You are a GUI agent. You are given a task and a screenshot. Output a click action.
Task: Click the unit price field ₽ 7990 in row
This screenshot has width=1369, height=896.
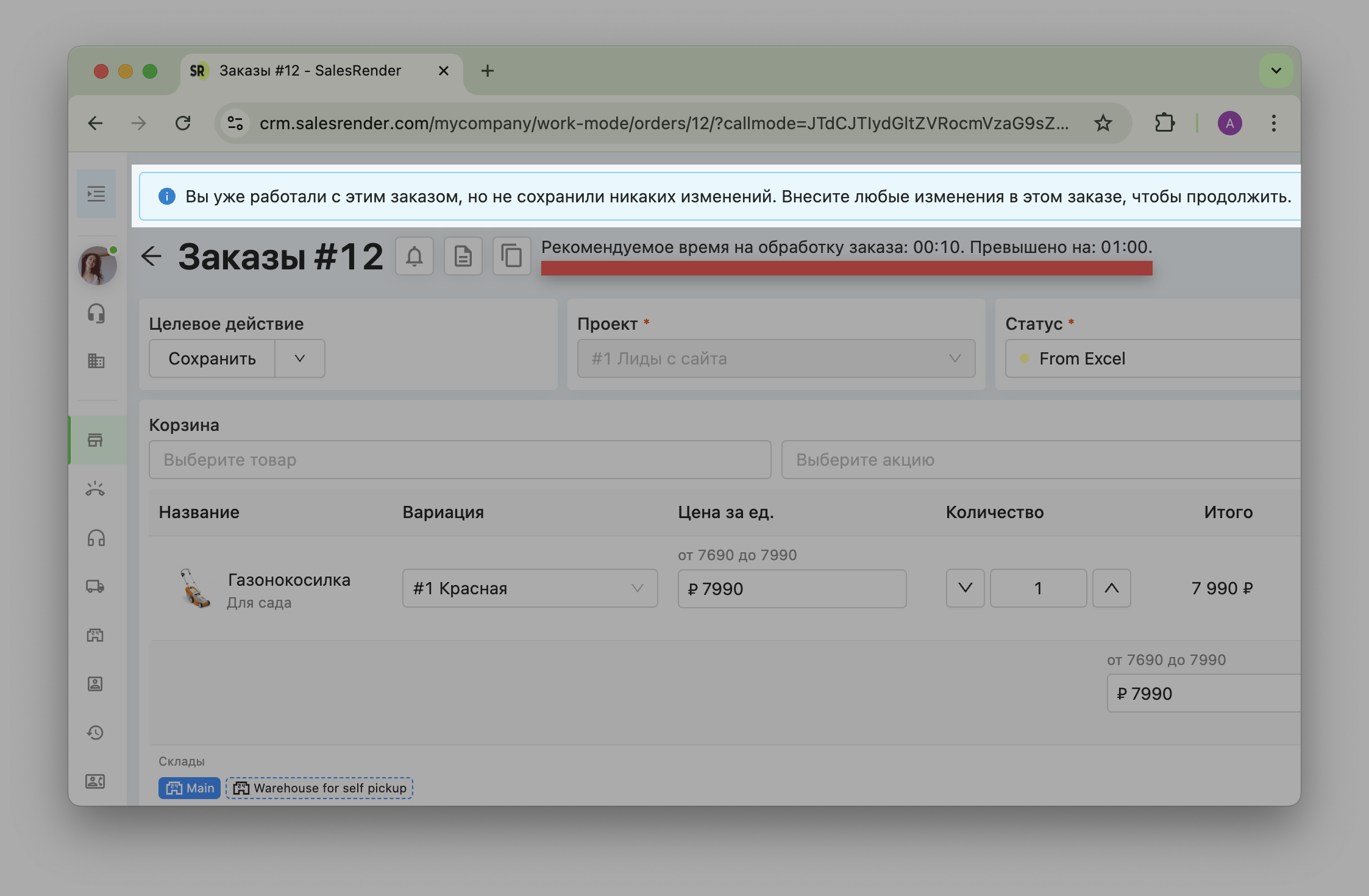click(x=792, y=589)
